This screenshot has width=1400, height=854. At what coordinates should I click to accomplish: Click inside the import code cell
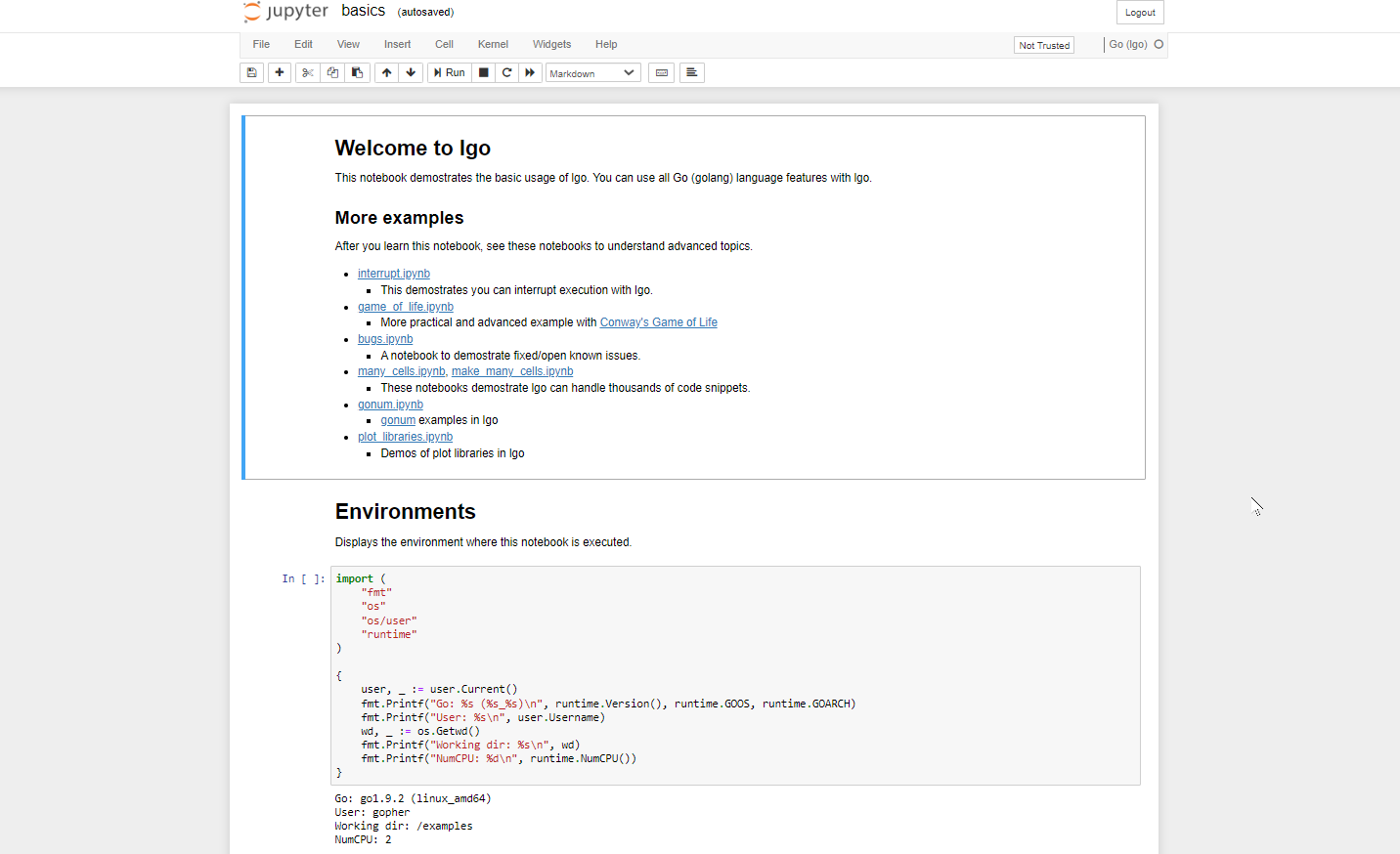[735, 675]
